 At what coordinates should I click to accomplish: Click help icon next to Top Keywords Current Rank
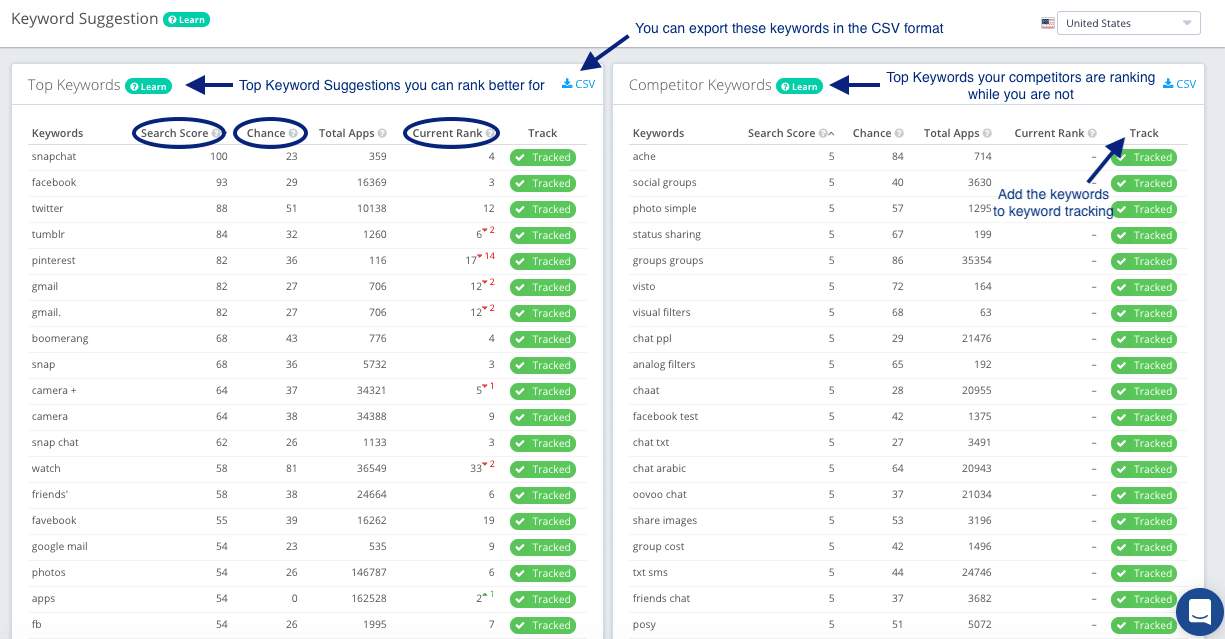[x=489, y=133]
